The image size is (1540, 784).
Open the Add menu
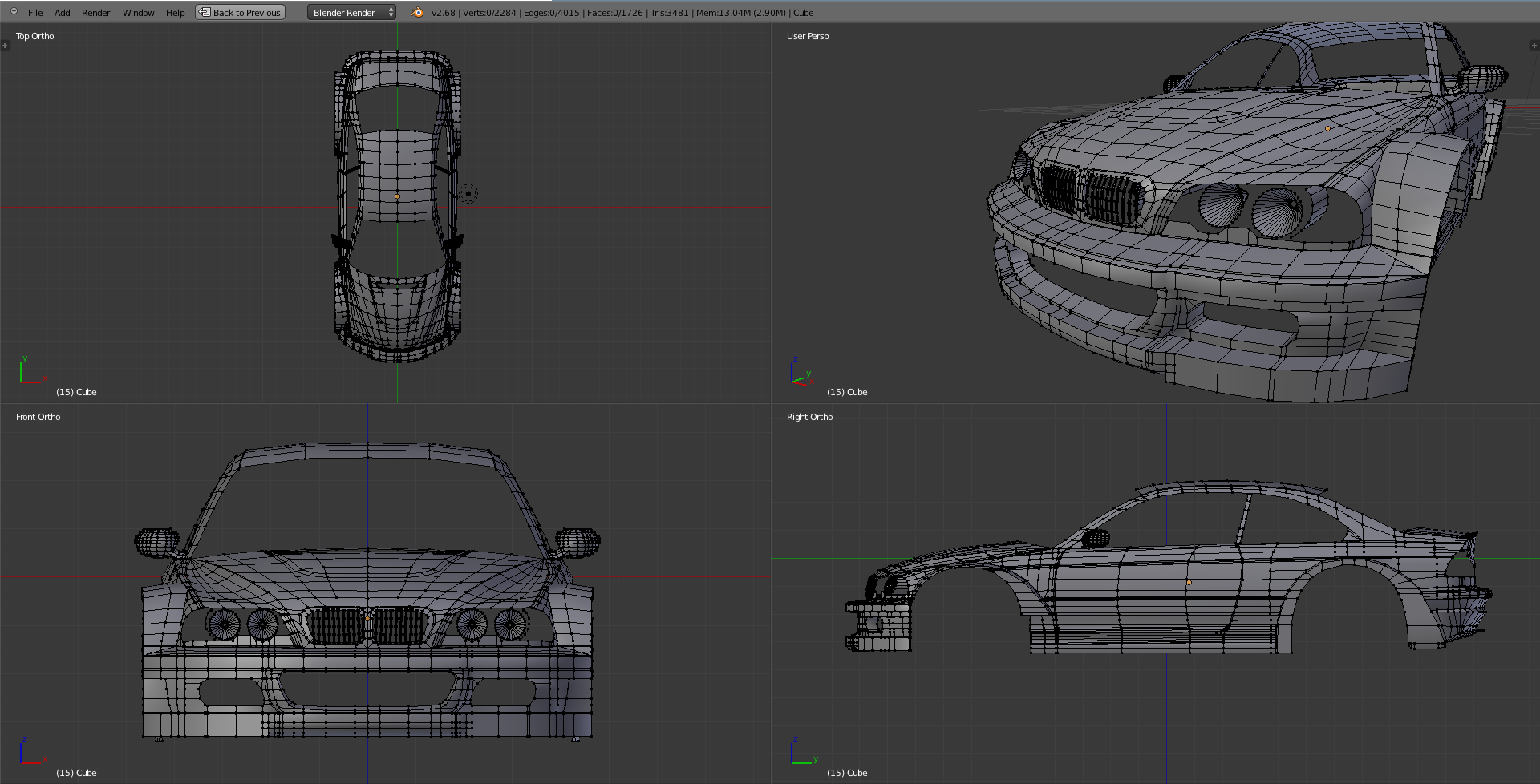(x=63, y=13)
